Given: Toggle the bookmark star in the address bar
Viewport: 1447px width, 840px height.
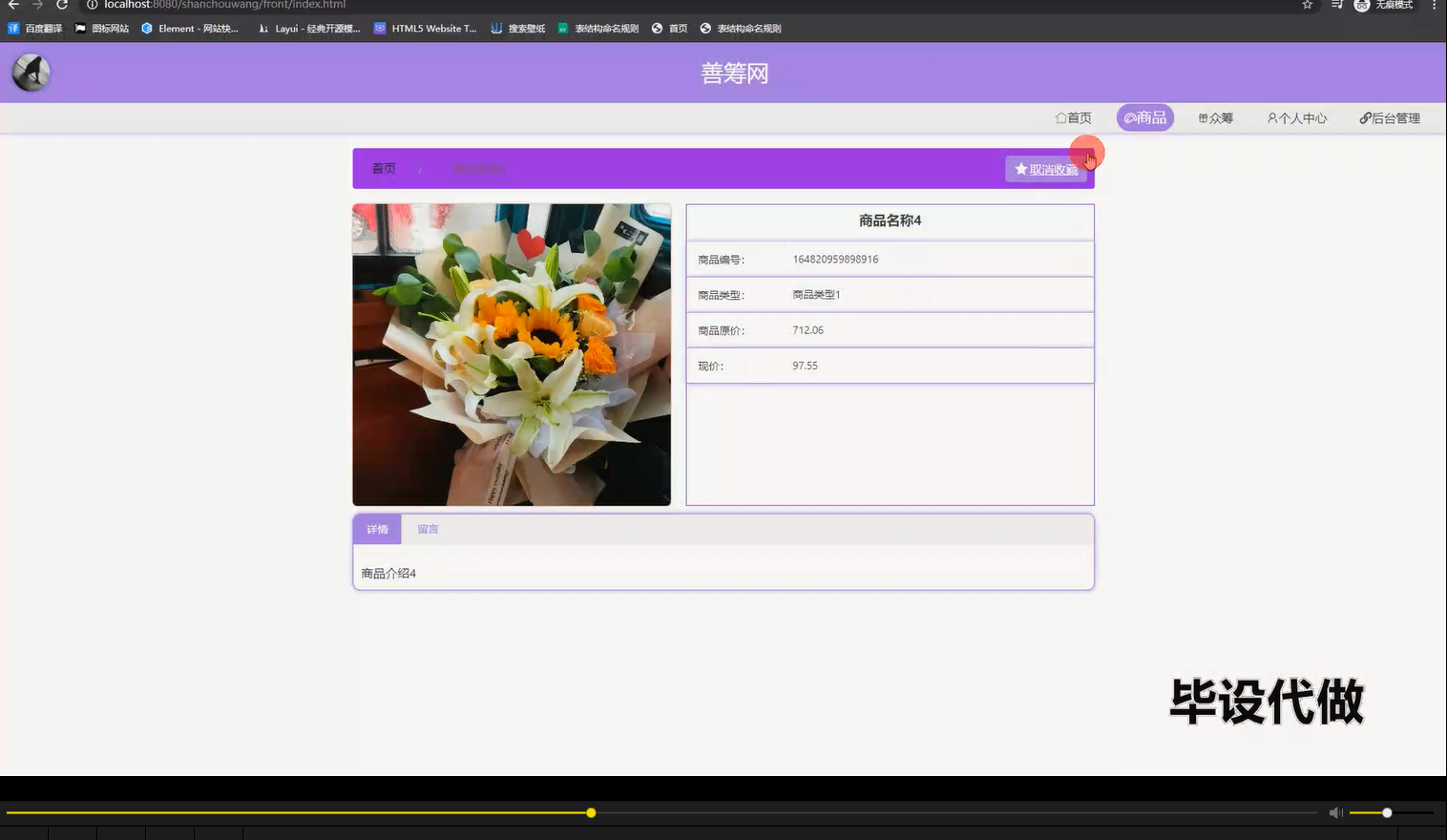Looking at the screenshot, I should (x=1307, y=5).
